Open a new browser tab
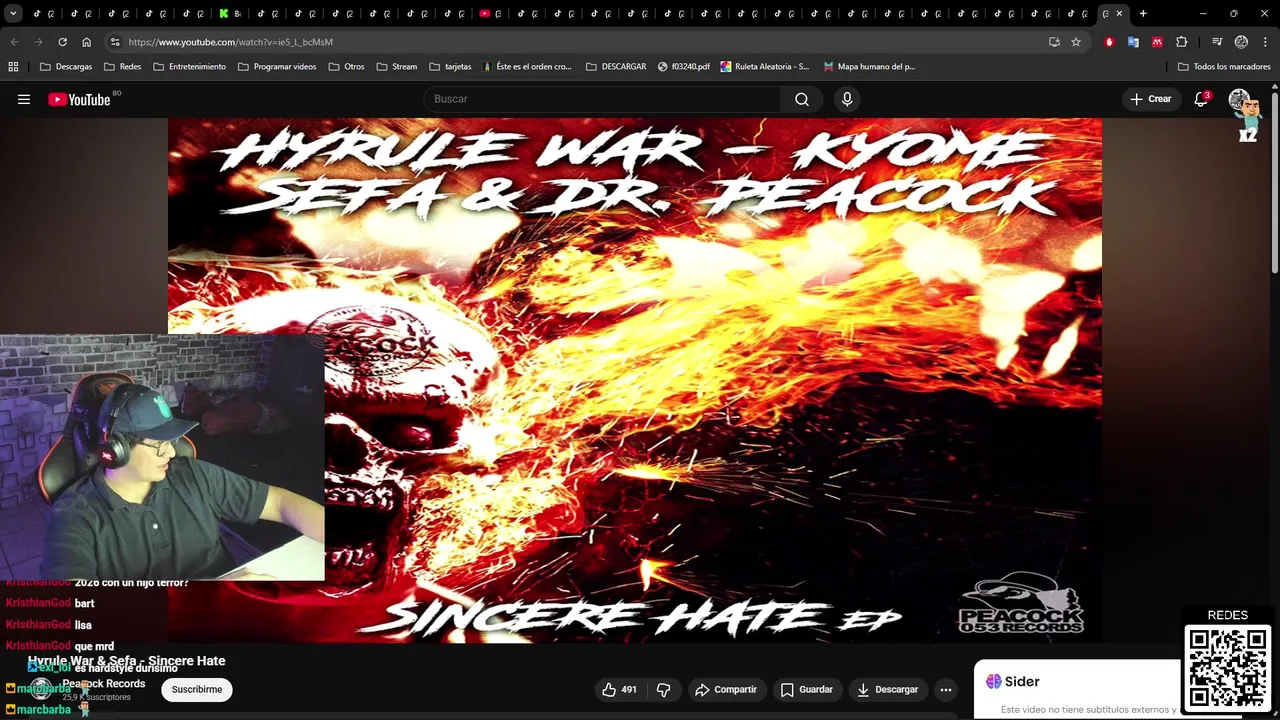Screen dimensions: 1280x720 1143,13
